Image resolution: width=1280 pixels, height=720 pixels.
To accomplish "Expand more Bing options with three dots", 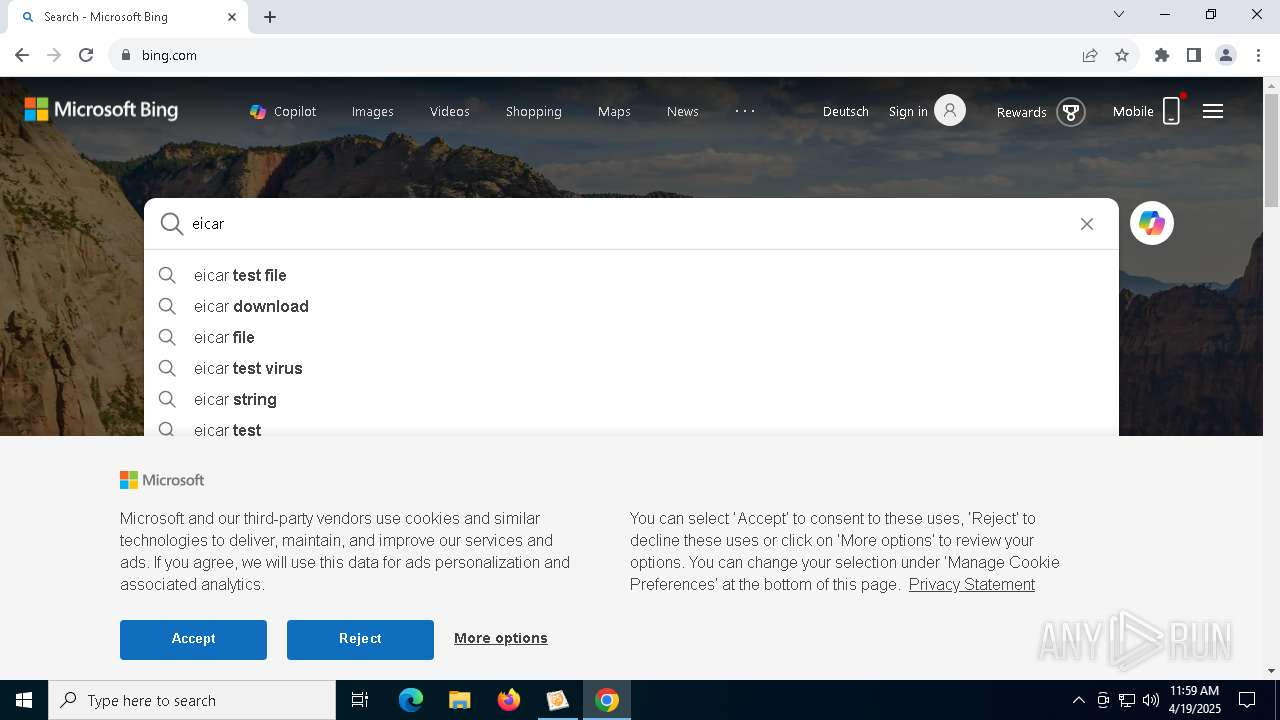I will (745, 111).
